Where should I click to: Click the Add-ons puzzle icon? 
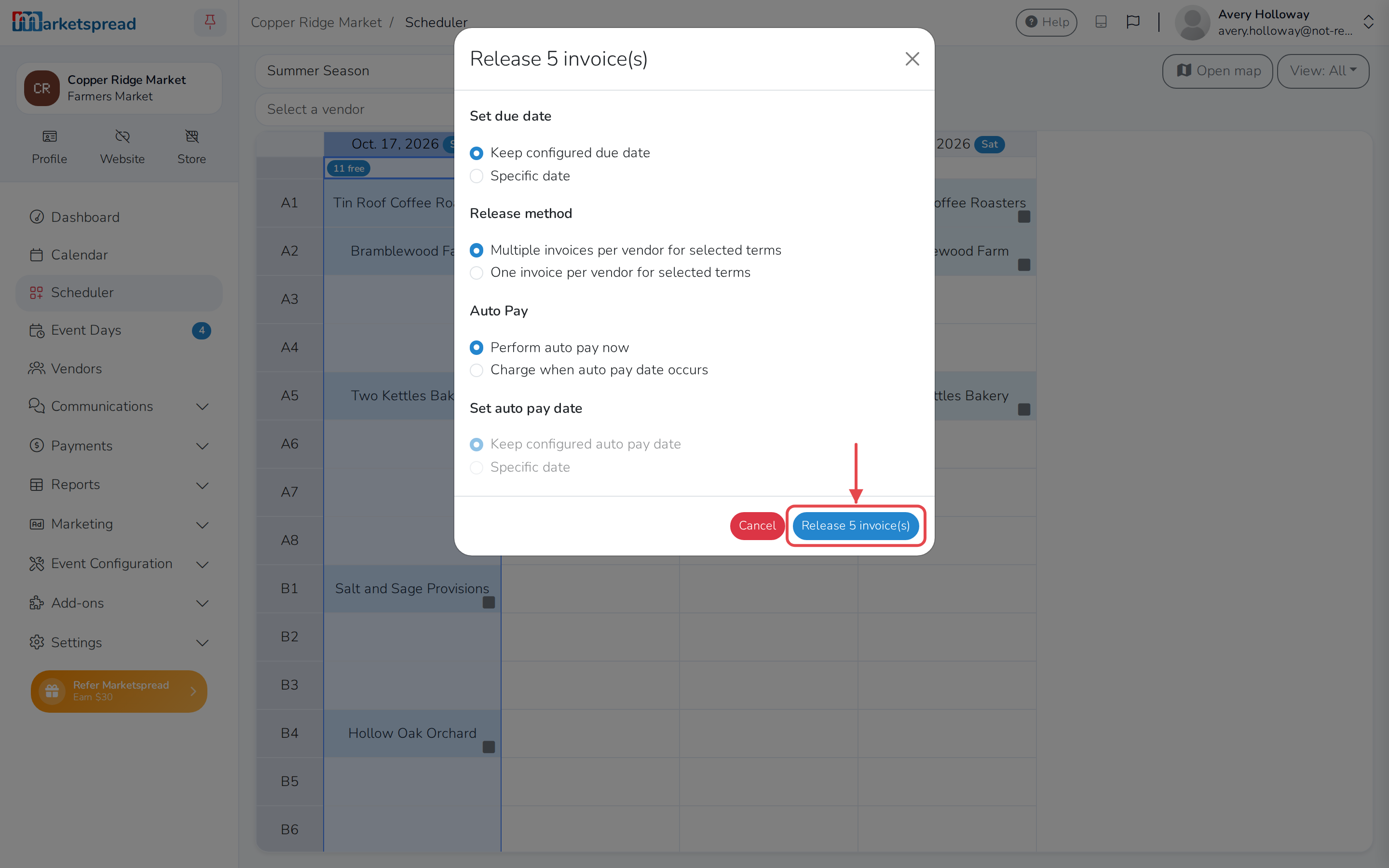click(x=37, y=603)
